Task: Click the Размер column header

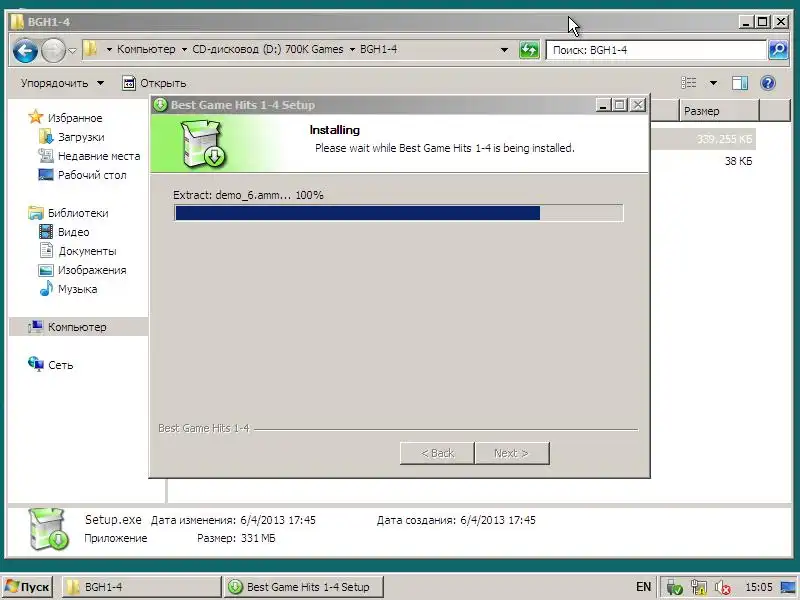Action: point(719,111)
